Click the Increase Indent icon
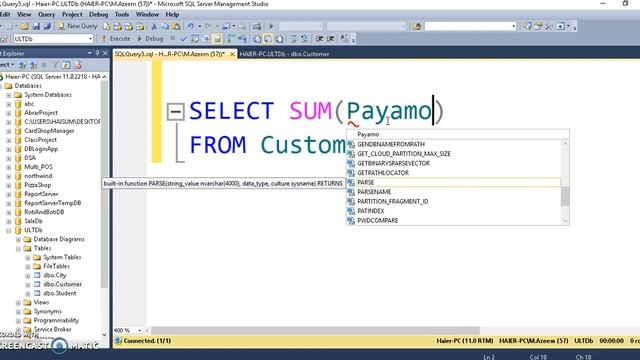 pyautogui.click(x=331, y=39)
